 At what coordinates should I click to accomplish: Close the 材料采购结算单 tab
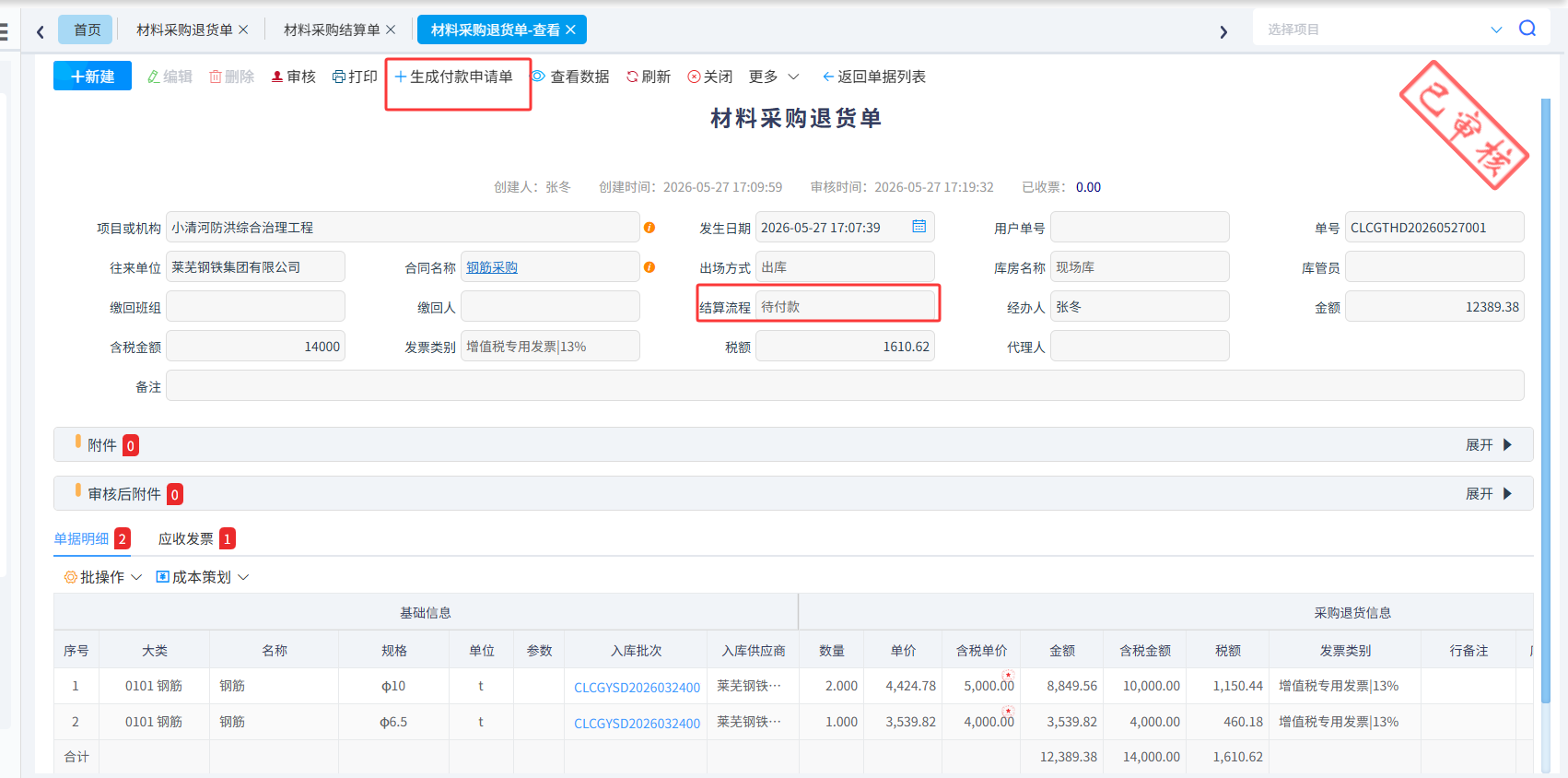pyautogui.click(x=391, y=30)
